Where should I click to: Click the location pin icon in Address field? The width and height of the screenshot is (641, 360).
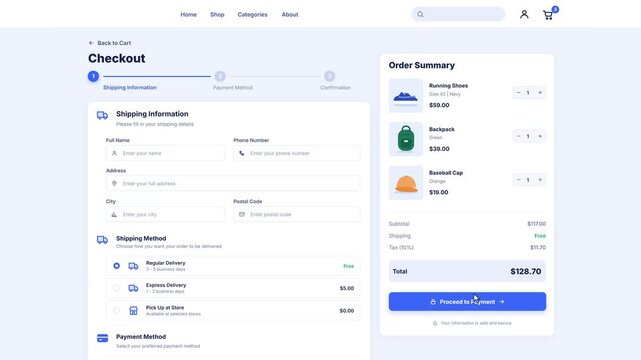pos(114,183)
